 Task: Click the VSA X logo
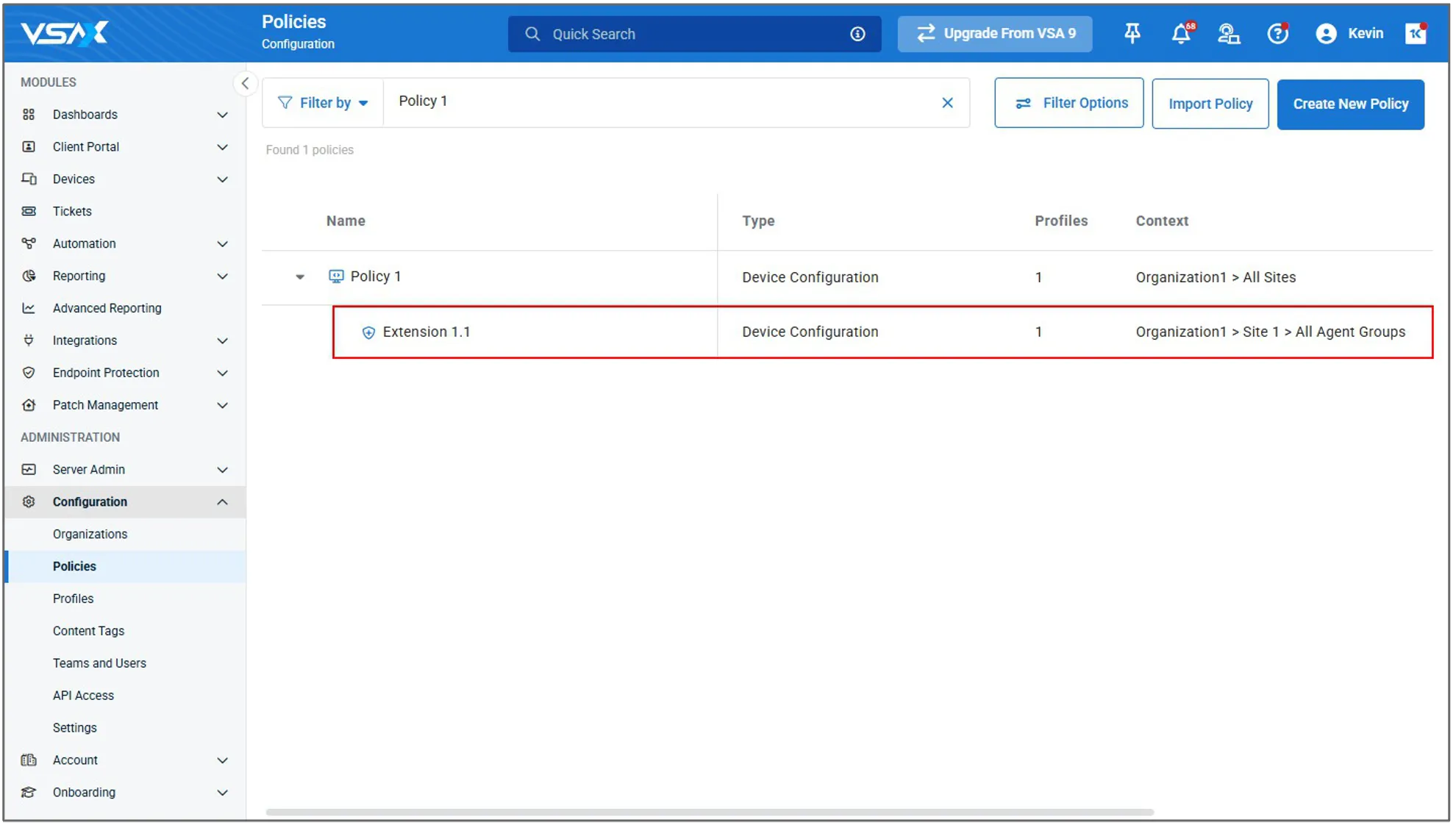click(65, 33)
